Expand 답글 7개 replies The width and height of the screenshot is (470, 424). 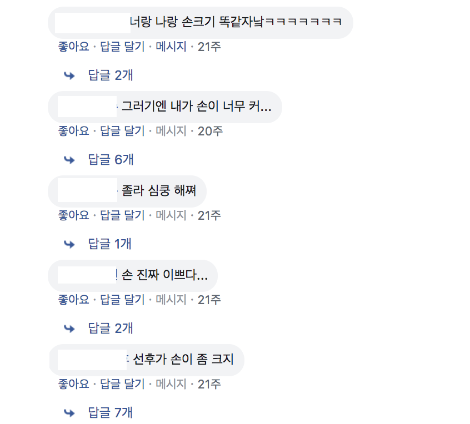[x=110, y=413]
